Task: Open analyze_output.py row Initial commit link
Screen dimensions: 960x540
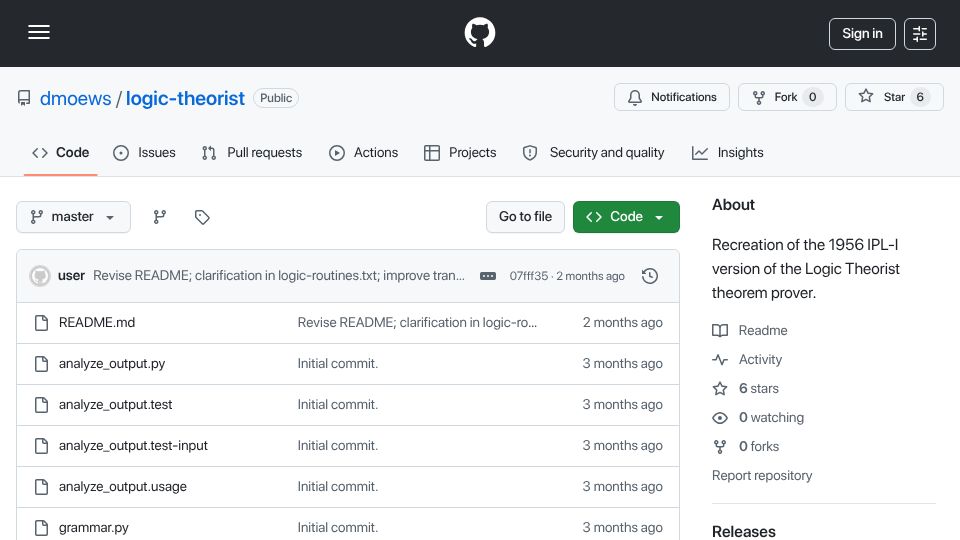Action: pos(337,364)
